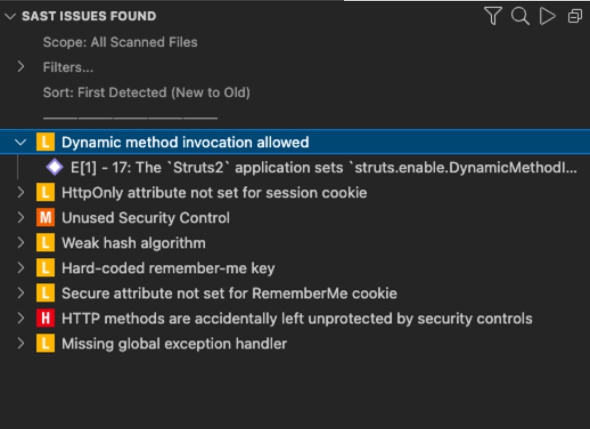Expand the Unused Security Control issue
The height and width of the screenshot is (429, 590).
[21, 218]
